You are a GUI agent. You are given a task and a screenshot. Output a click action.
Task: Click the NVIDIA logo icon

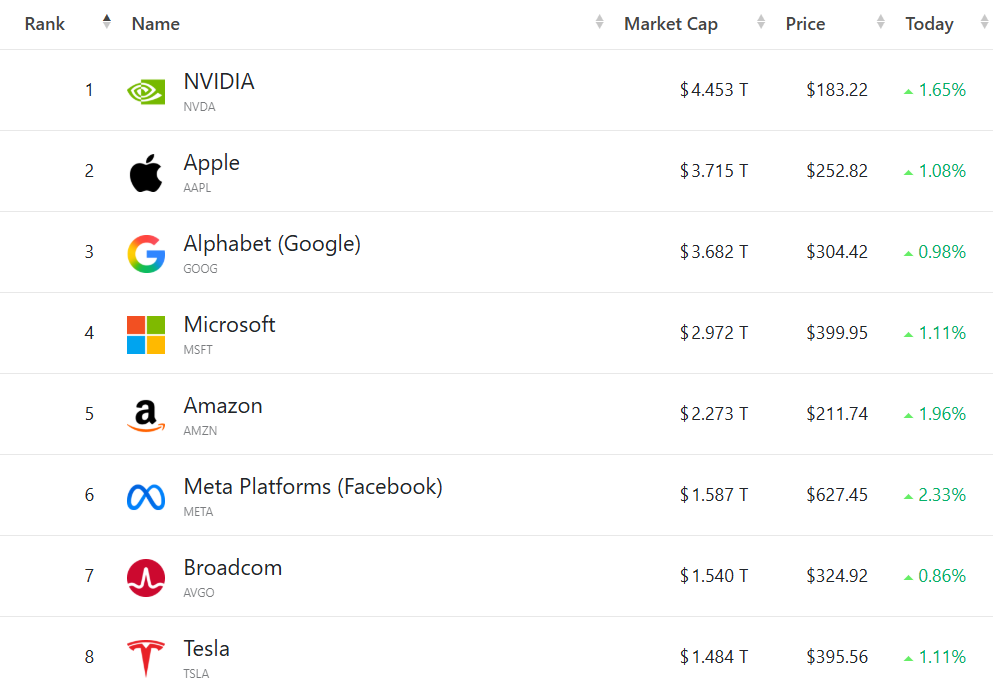coord(146,91)
